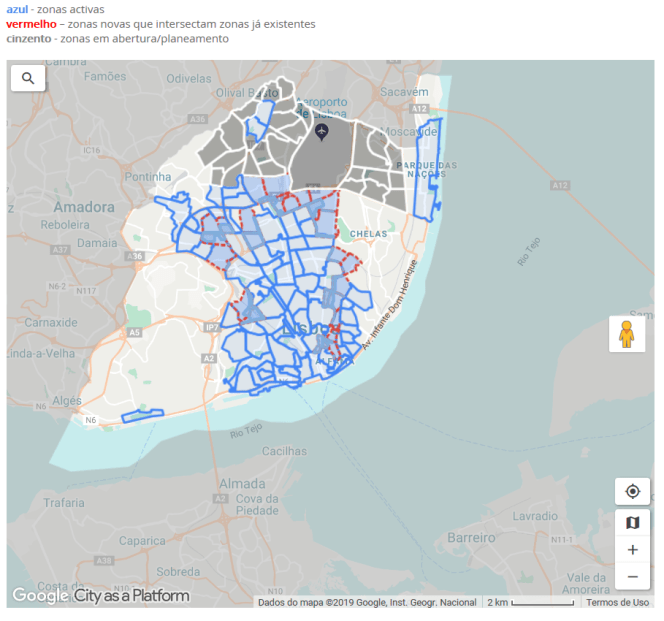Click the IP7 road shield

coord(211,327)
